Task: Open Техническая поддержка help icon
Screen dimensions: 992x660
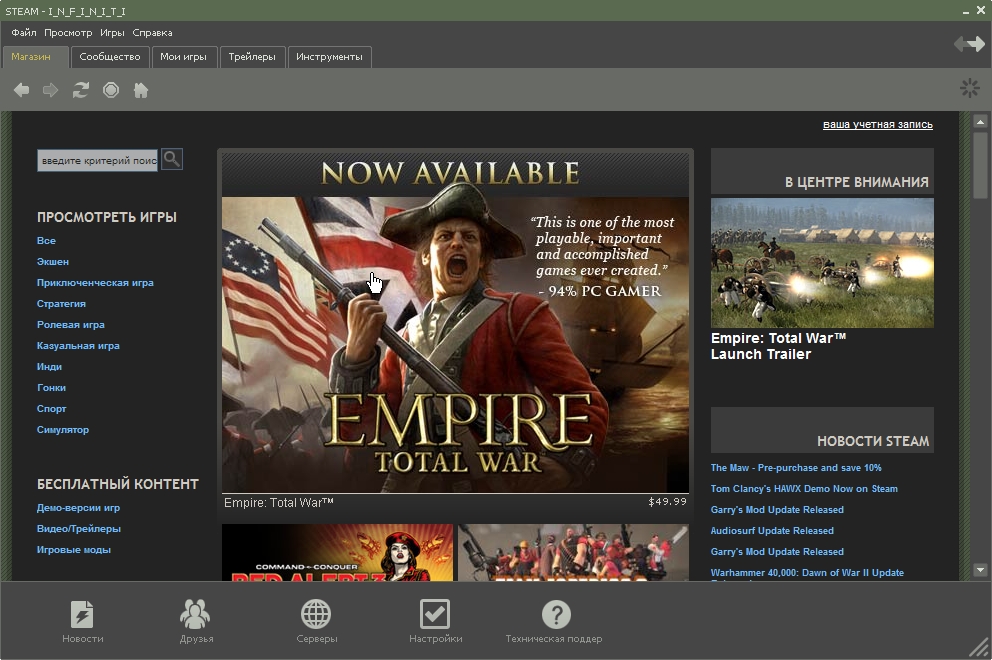Action: pos(554,621)
